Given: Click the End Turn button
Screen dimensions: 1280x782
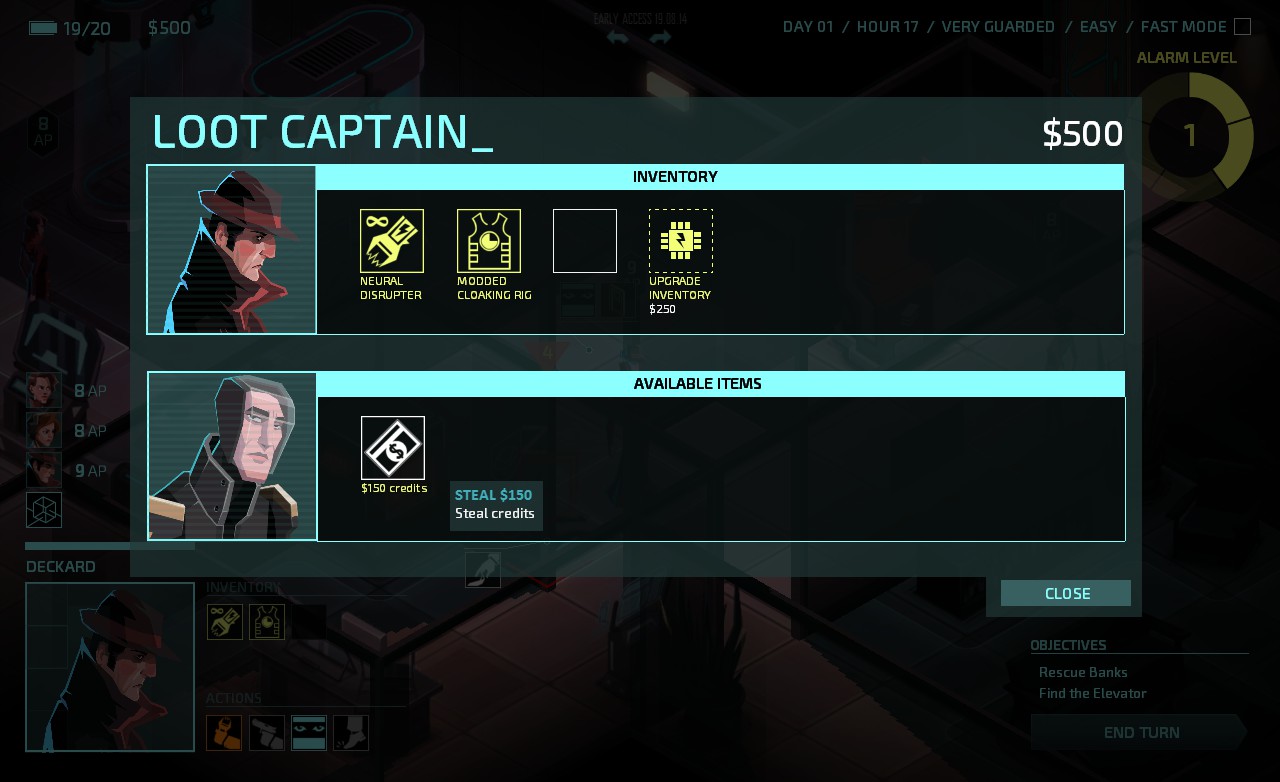Looking at the screenshot, I should (x=1140, y=732).
